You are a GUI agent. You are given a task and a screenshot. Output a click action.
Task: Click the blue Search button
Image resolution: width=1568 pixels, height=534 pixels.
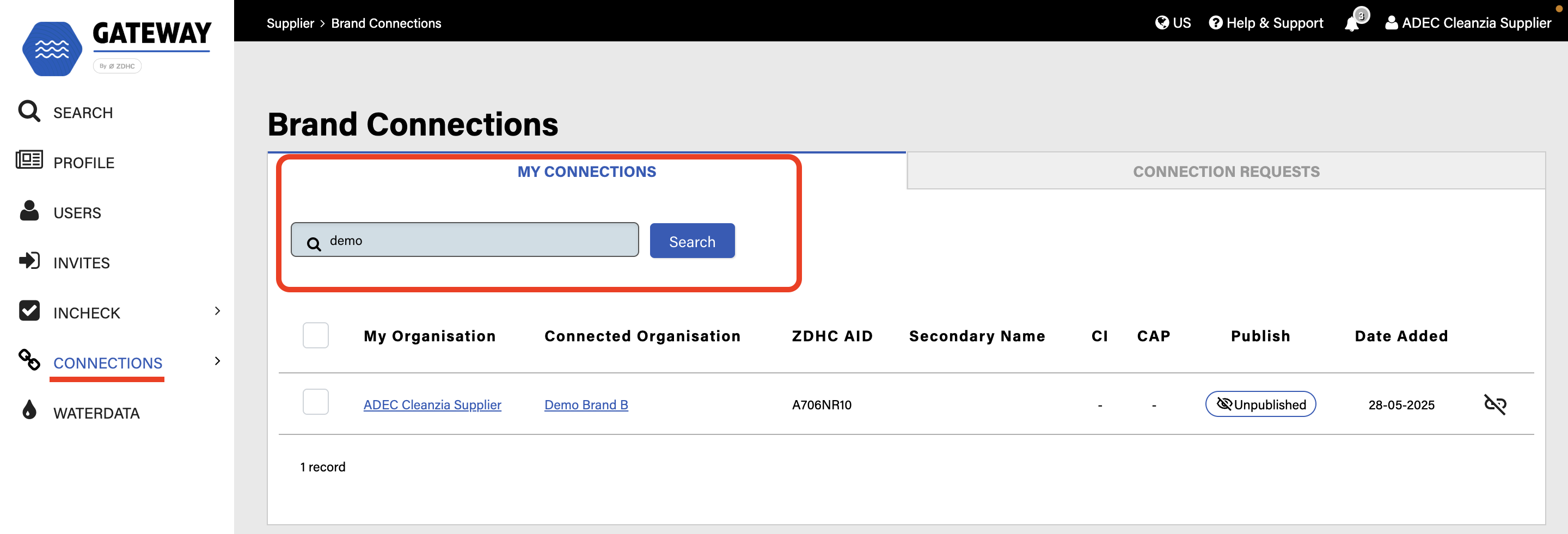(692, 241)
